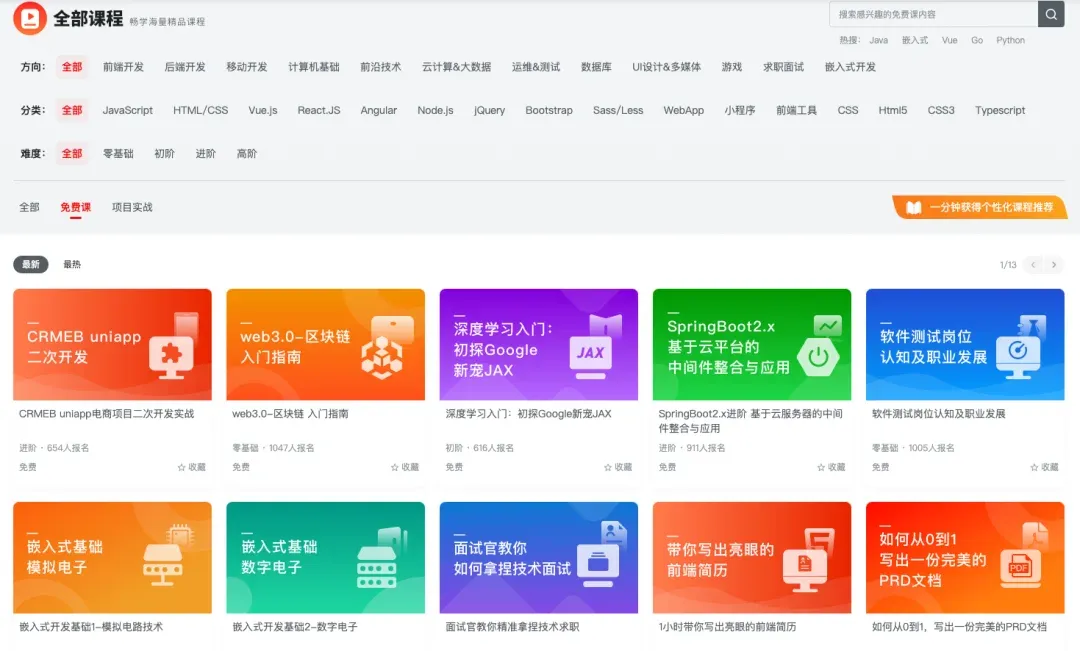Choose 前端开发 direction
Screen dimensions: 1080x651
coord(123,67)
